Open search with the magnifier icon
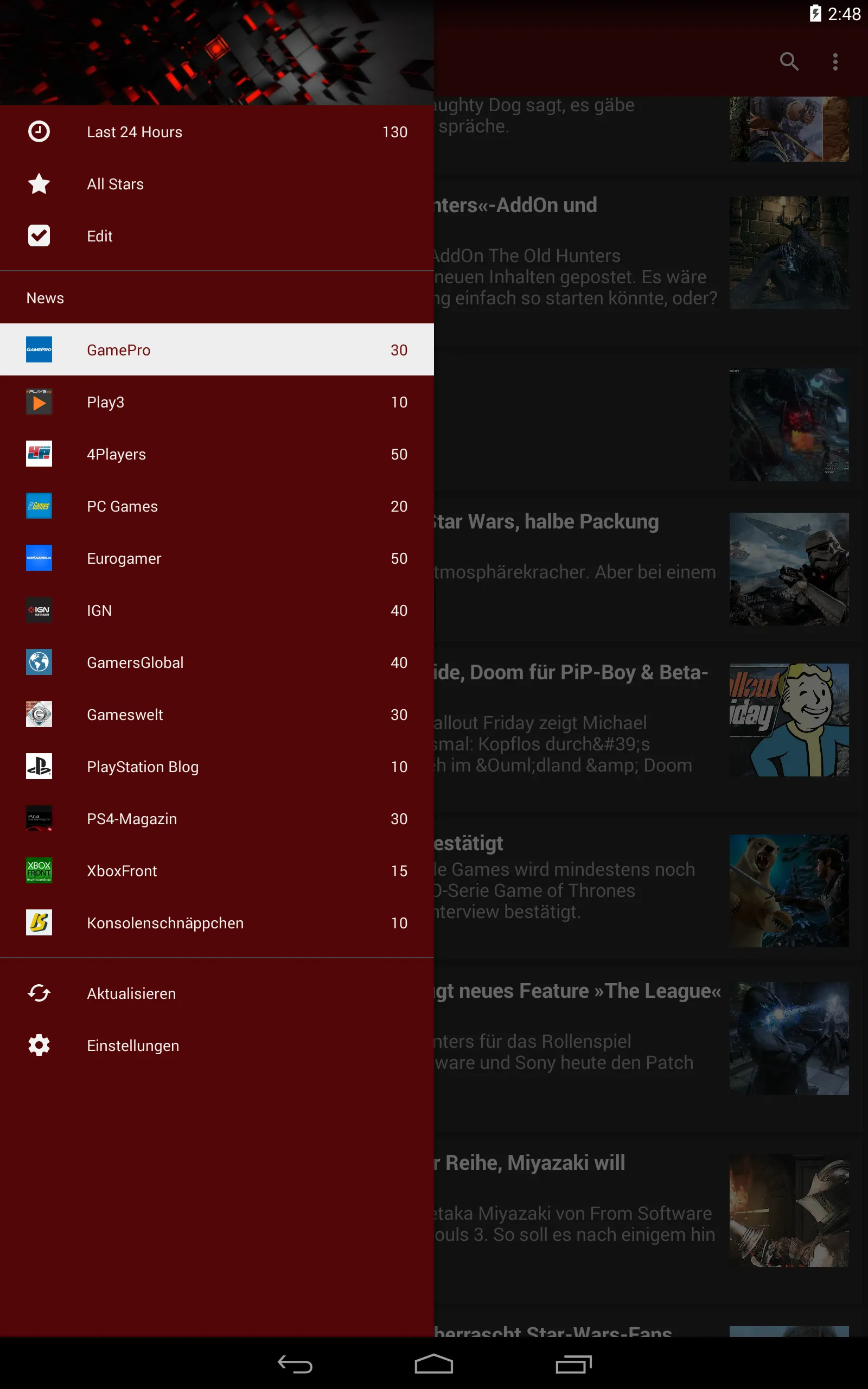The width and height of the screenshot is (868, 1389). coord(789,61)
